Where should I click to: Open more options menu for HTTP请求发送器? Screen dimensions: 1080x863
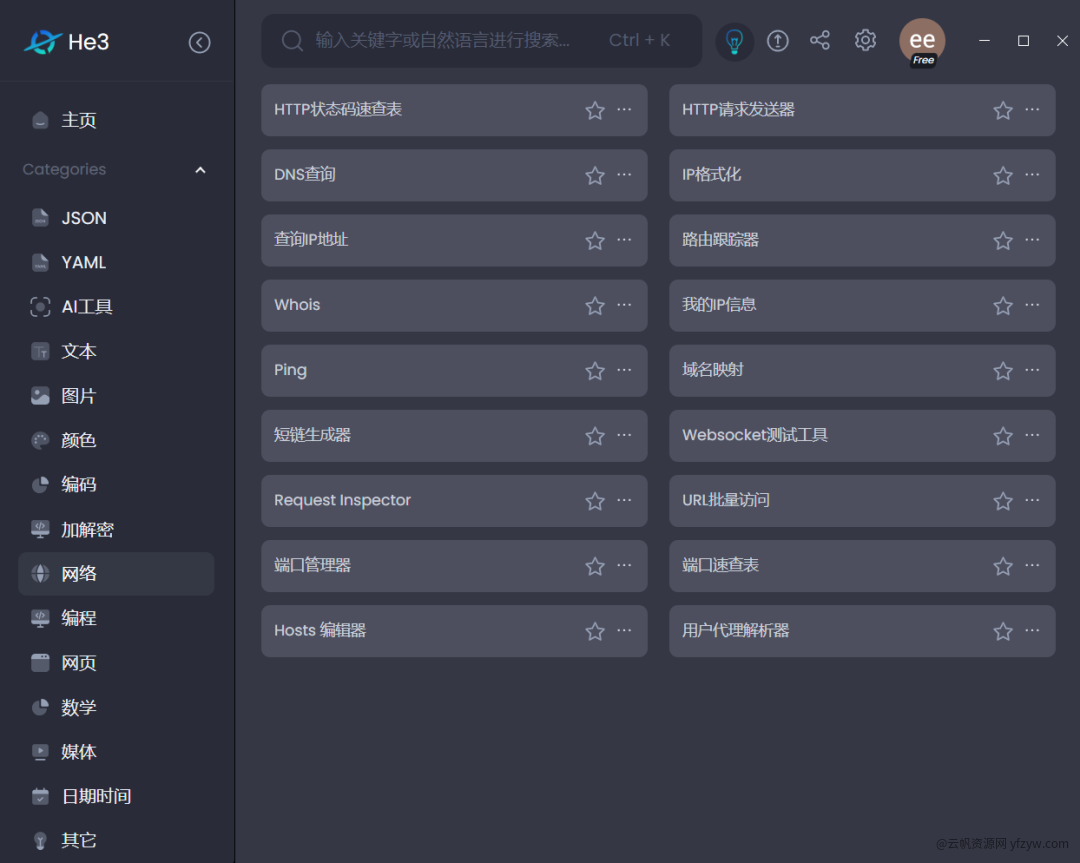1032,110
